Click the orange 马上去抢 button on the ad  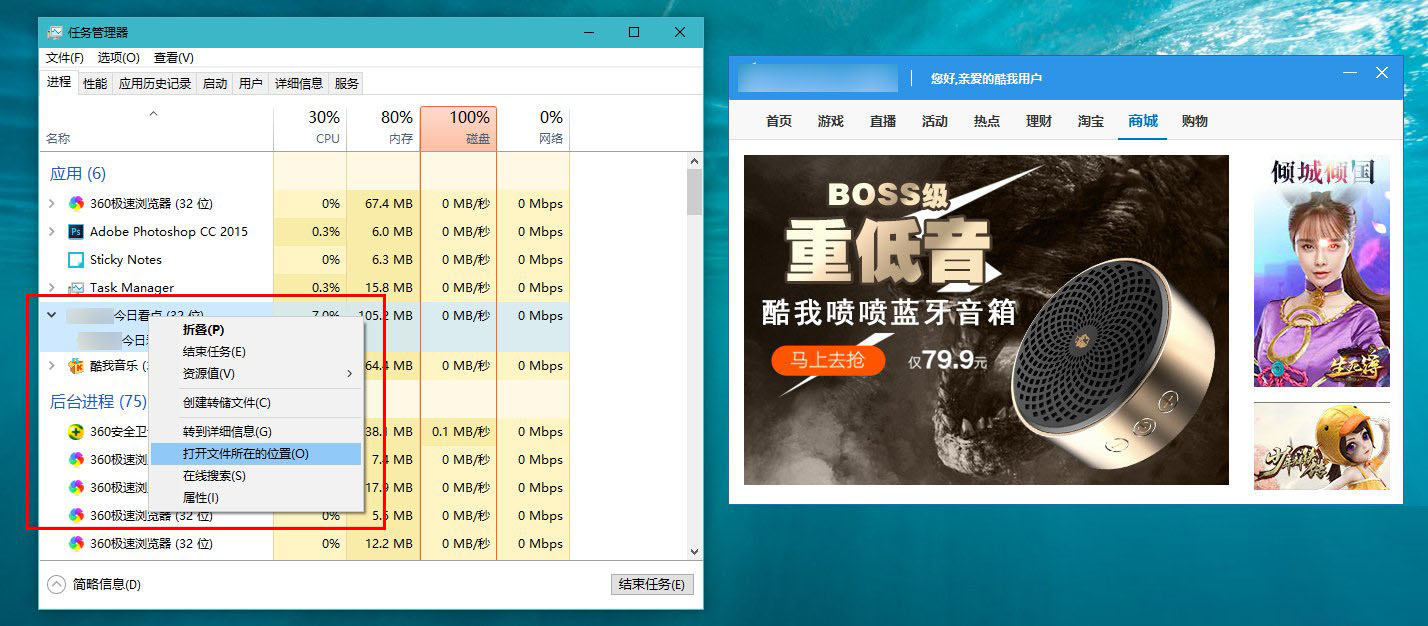click(827, 360)
